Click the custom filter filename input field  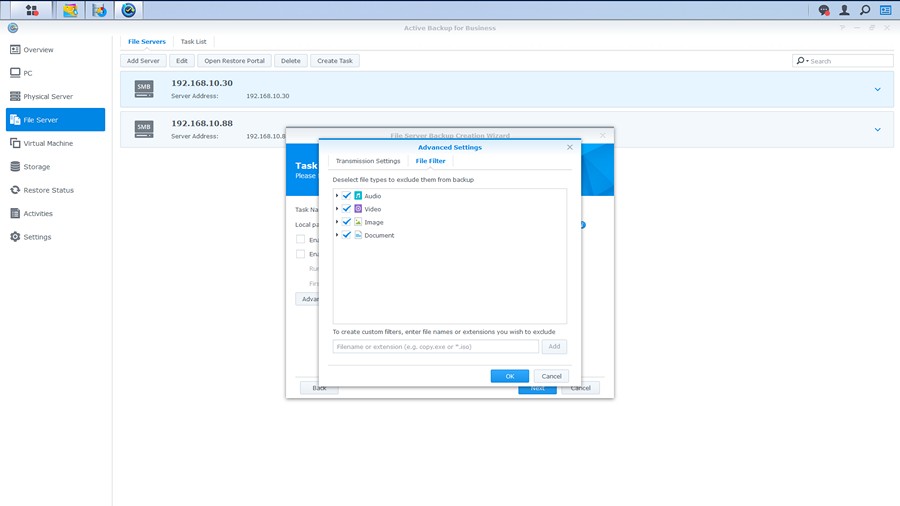[x=435, y=347]
